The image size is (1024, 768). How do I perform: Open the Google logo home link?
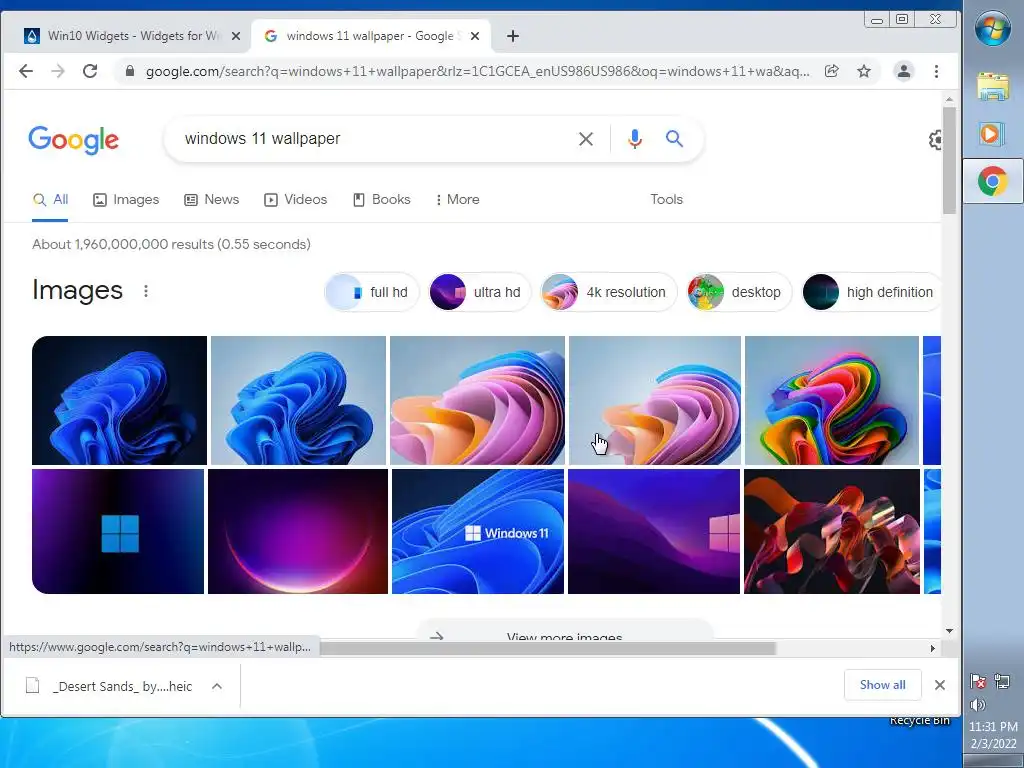[73, 140]
